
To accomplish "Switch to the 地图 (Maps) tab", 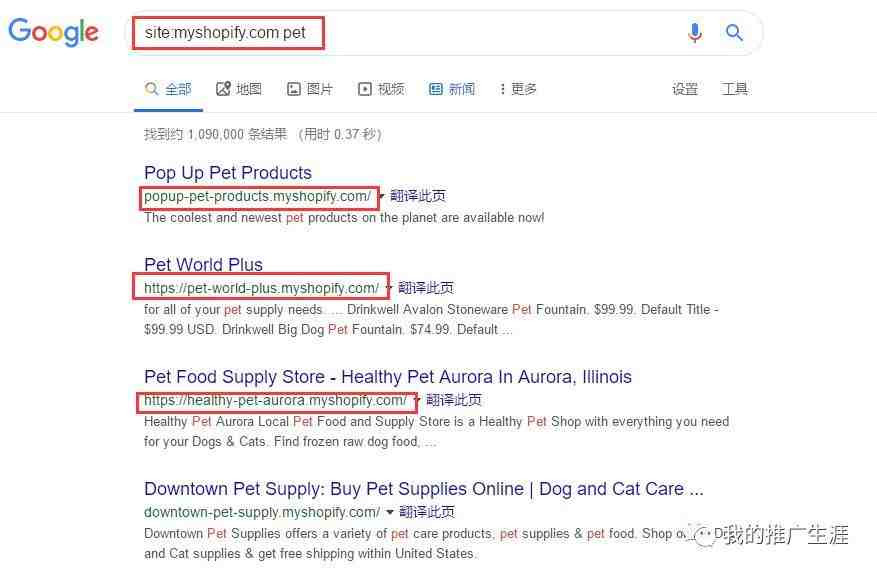I will click(x=239, y=89).
